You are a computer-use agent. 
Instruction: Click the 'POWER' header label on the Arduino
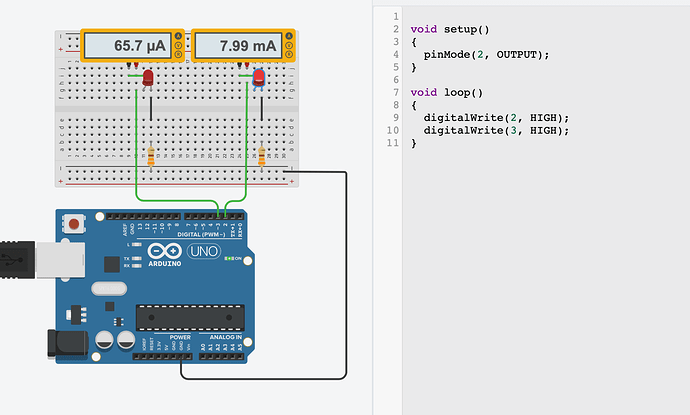[x=180, y=337]
